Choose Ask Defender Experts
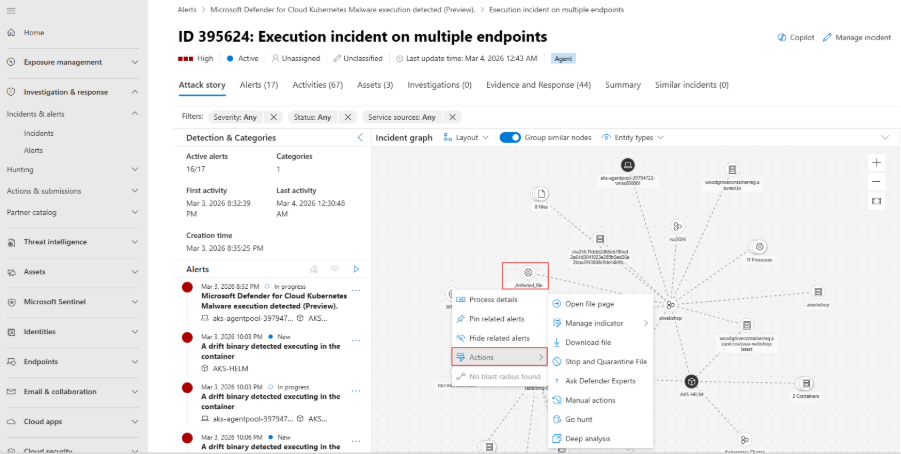 coord(600,381)
